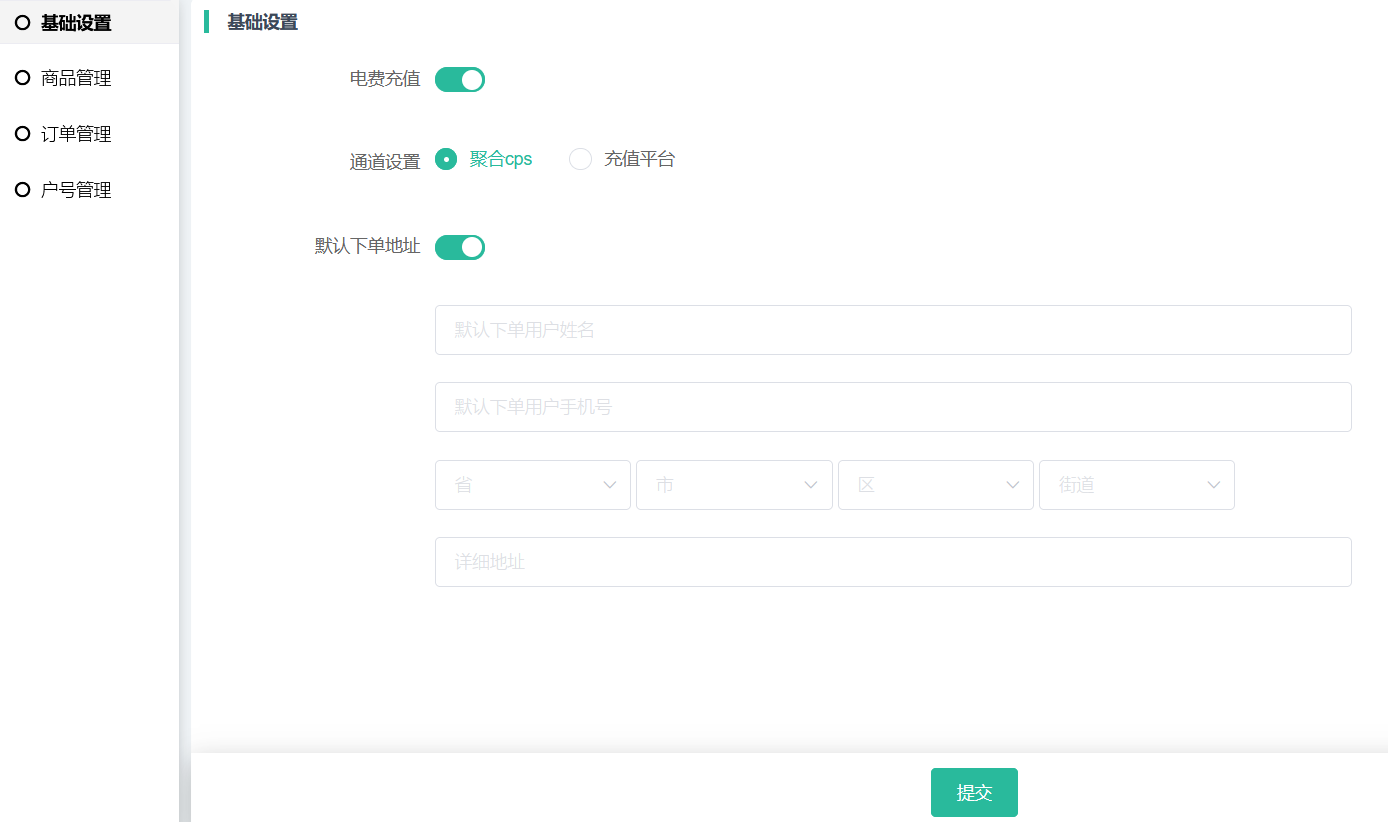
Task: Select 基础设置 in the sidebar
Action: coord(76,23)
